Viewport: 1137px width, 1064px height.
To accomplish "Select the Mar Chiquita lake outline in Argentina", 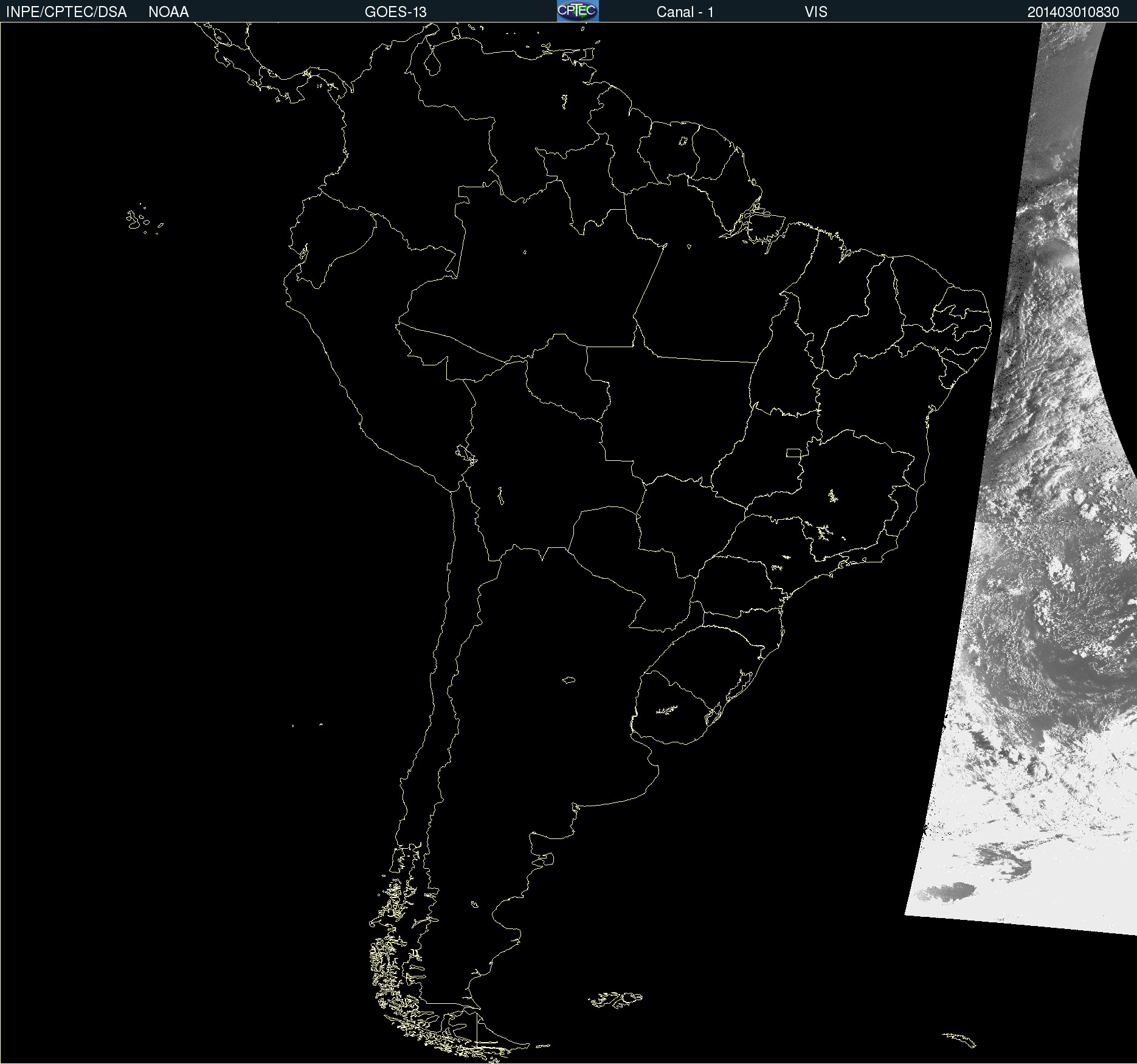I will (x=568, y=680).
